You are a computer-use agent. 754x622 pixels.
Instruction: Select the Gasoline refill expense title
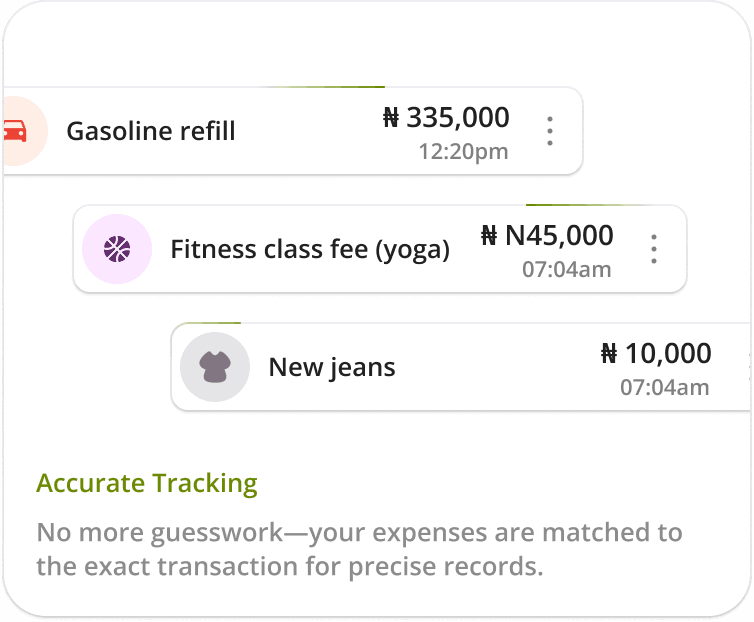click(151, 131)
